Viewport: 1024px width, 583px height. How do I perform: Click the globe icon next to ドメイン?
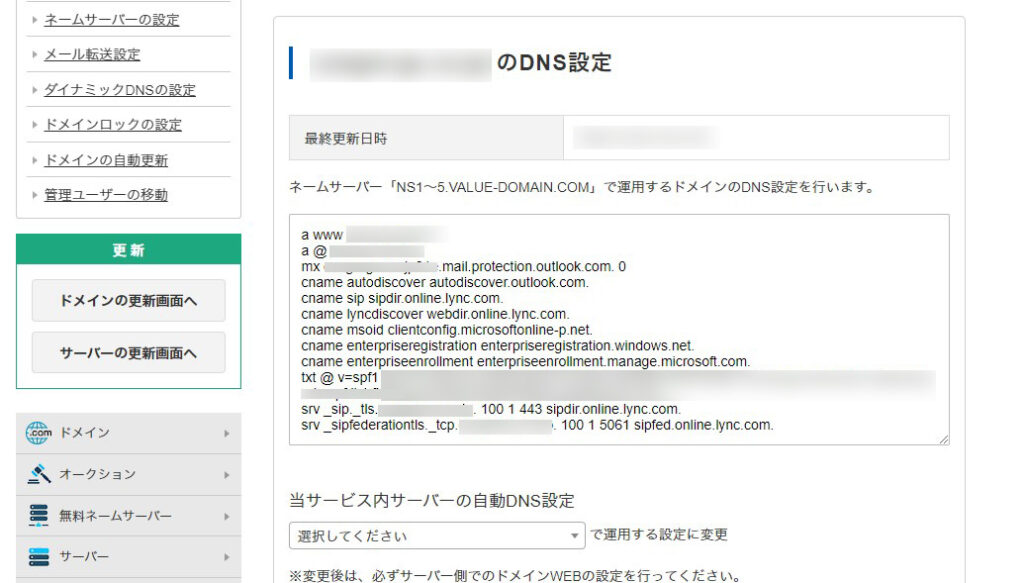pyautogui.click(x=39, y=434)
